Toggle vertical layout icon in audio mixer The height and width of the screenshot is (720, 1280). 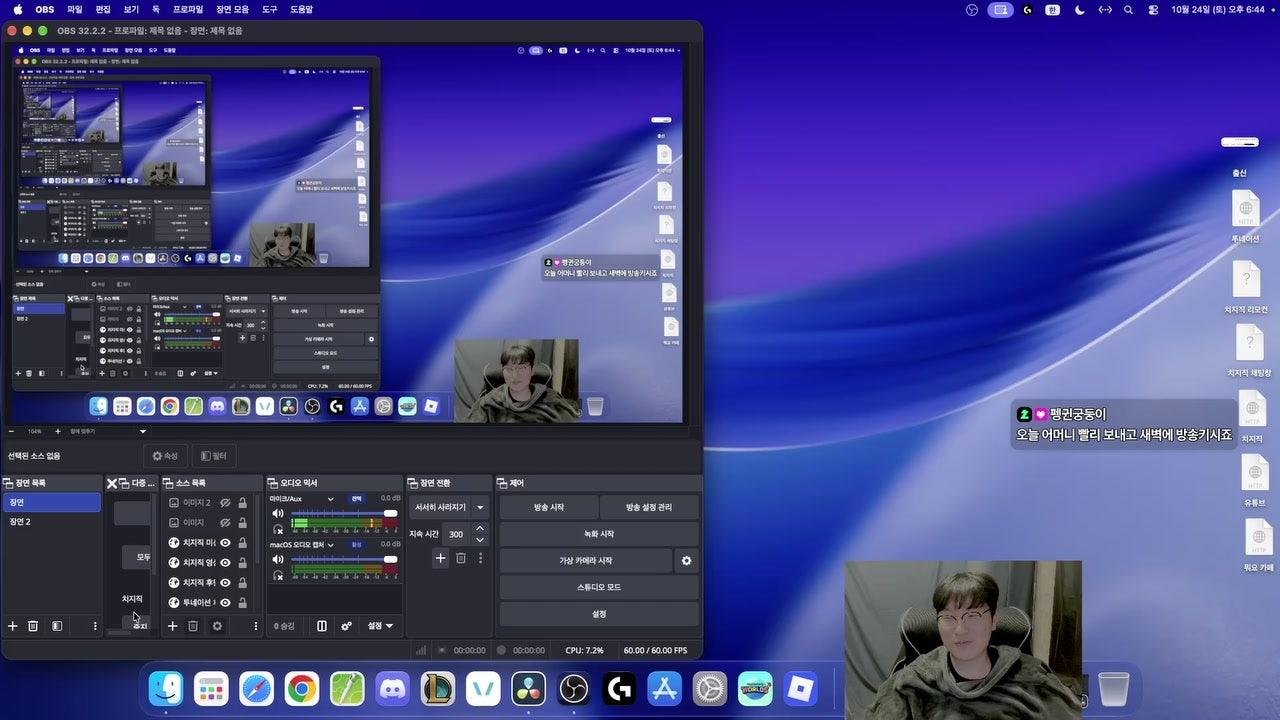[x=322, y=626]
